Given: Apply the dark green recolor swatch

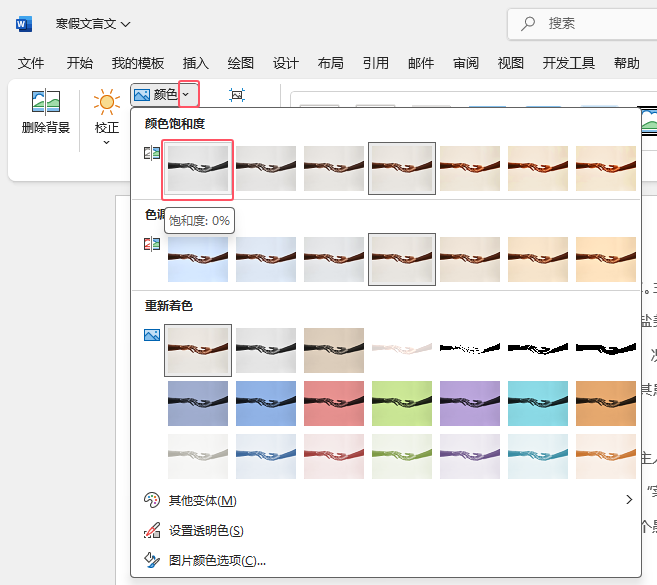Looking at the screenshot, I should pos(402,403).
